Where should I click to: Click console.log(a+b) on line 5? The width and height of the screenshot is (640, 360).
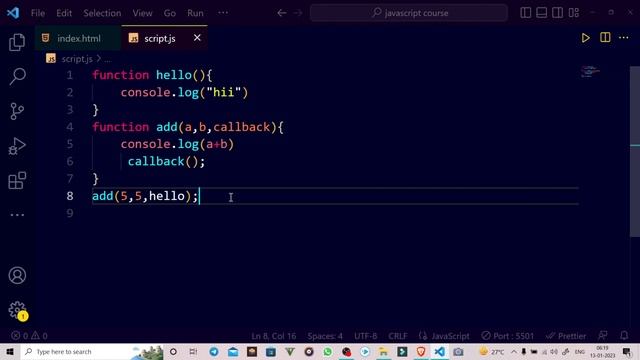click(177, 144)
